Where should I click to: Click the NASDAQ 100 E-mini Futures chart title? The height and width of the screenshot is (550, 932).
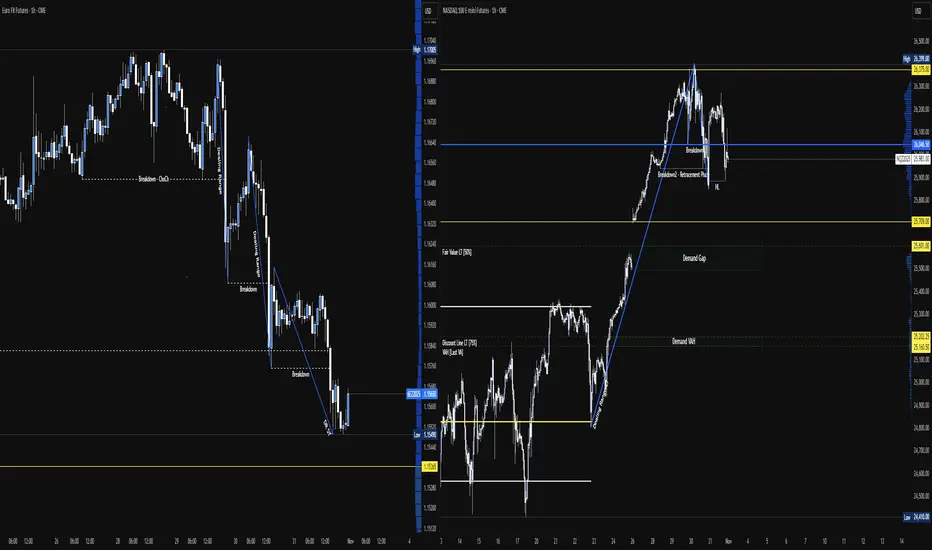click(x=474, y=11)
